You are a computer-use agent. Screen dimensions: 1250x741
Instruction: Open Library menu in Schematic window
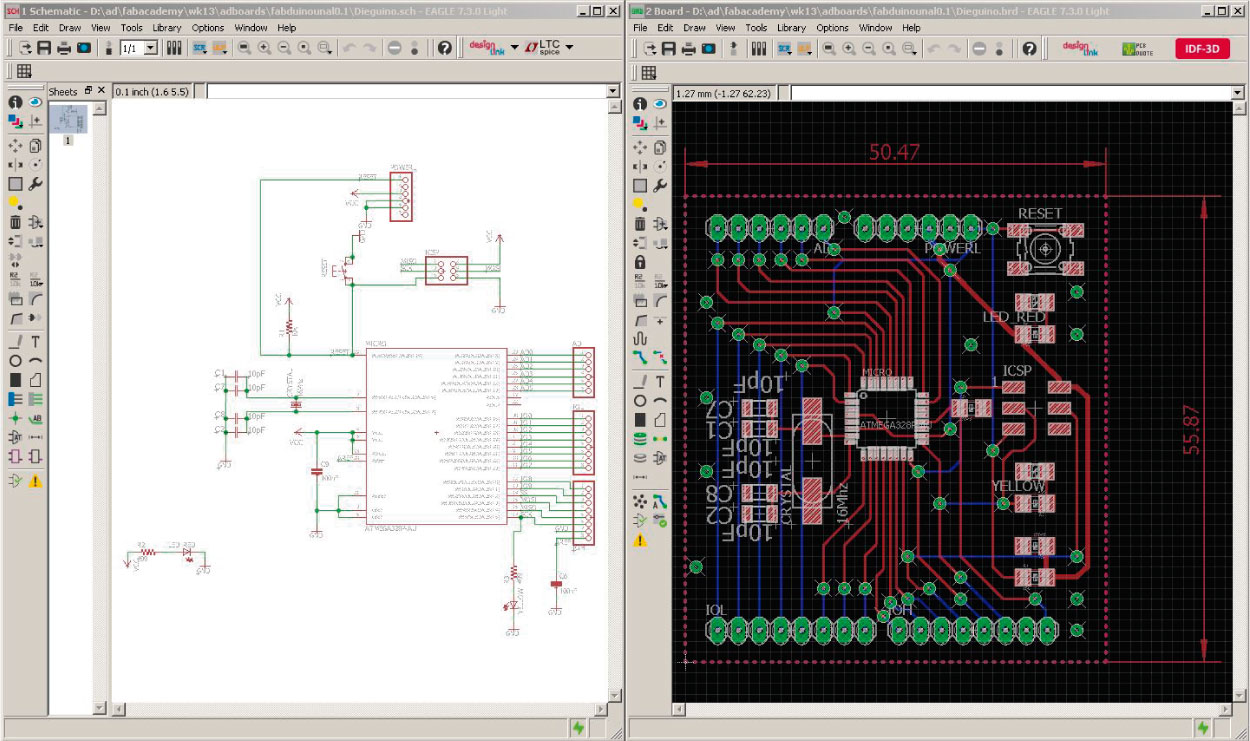tap(167, 28)
